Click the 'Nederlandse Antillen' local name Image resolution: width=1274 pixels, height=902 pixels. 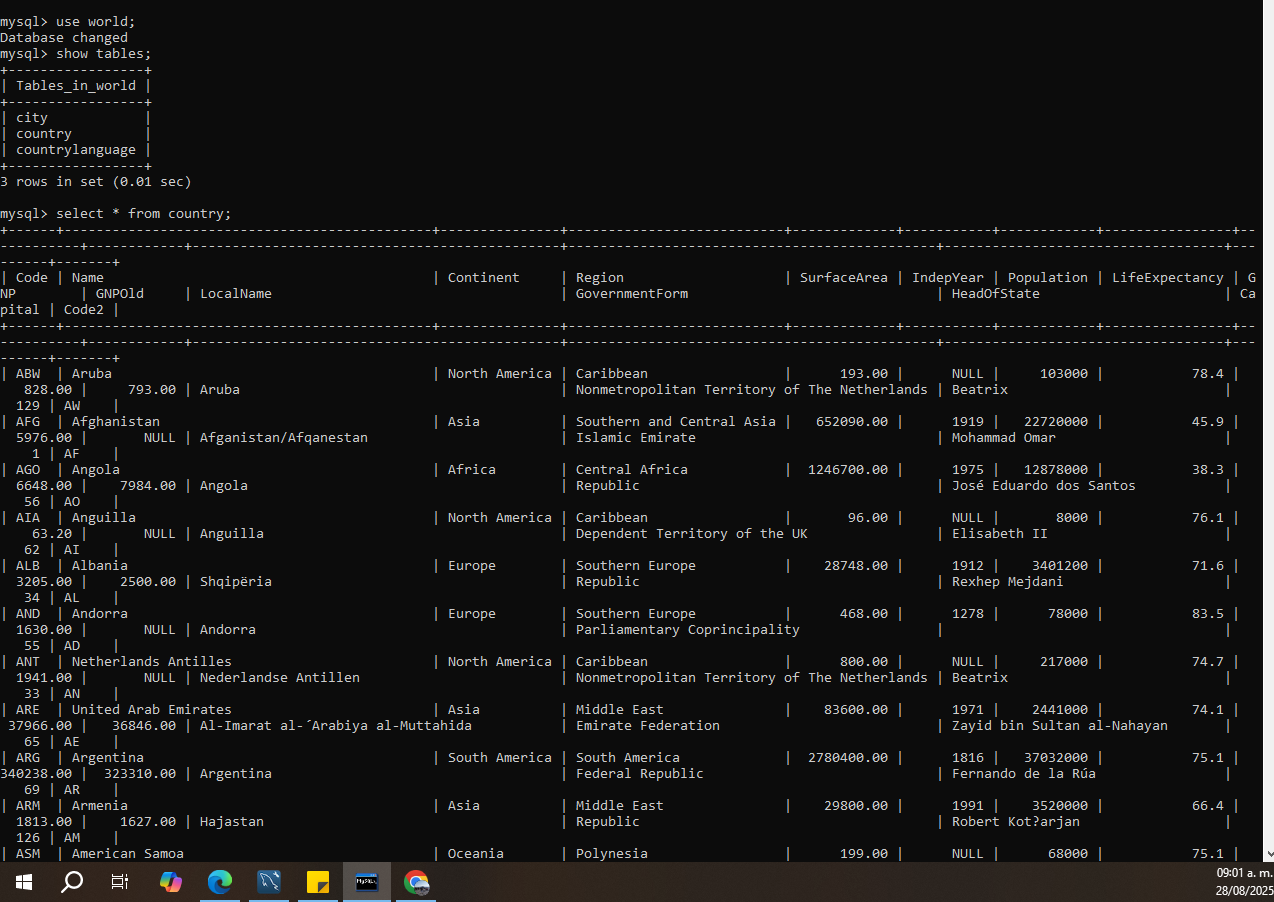click(280, 678)
